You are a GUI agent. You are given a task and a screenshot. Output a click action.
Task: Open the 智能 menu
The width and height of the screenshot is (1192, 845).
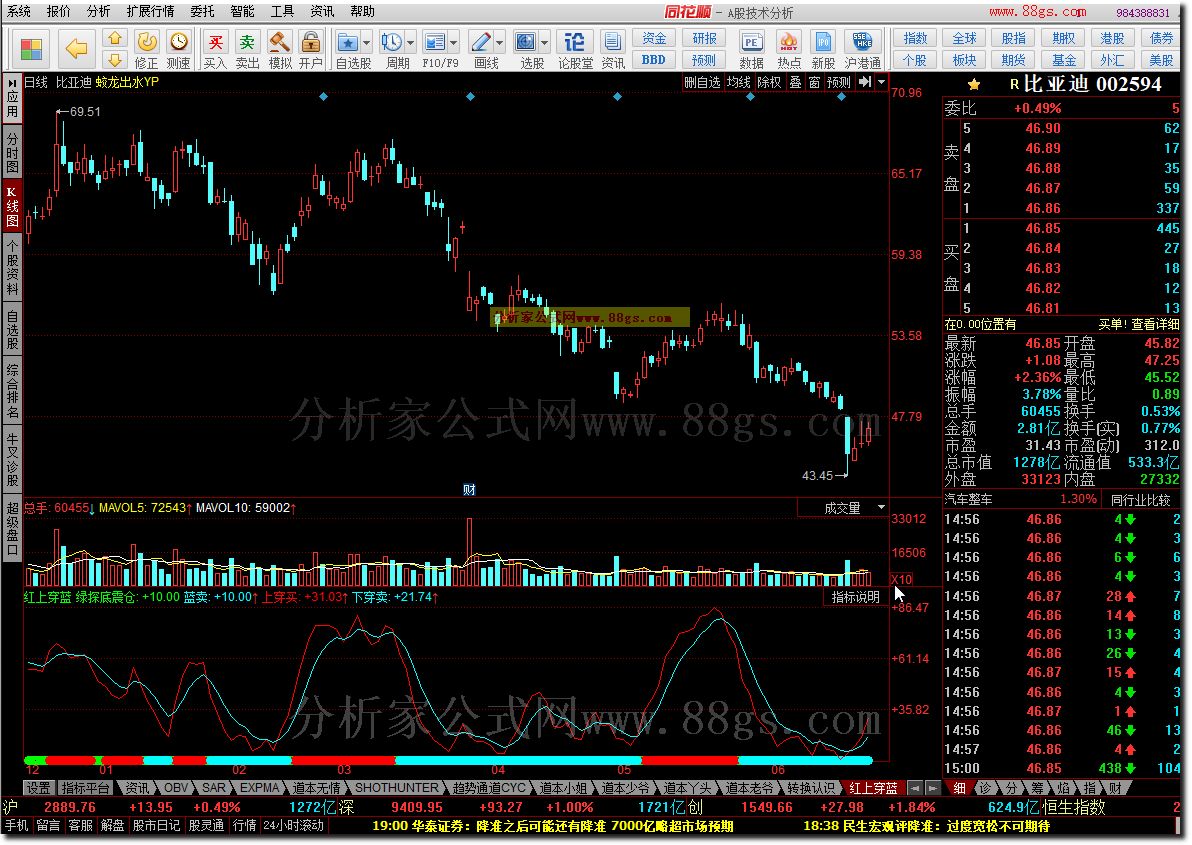pyautogui.click(x=243, y=11)
